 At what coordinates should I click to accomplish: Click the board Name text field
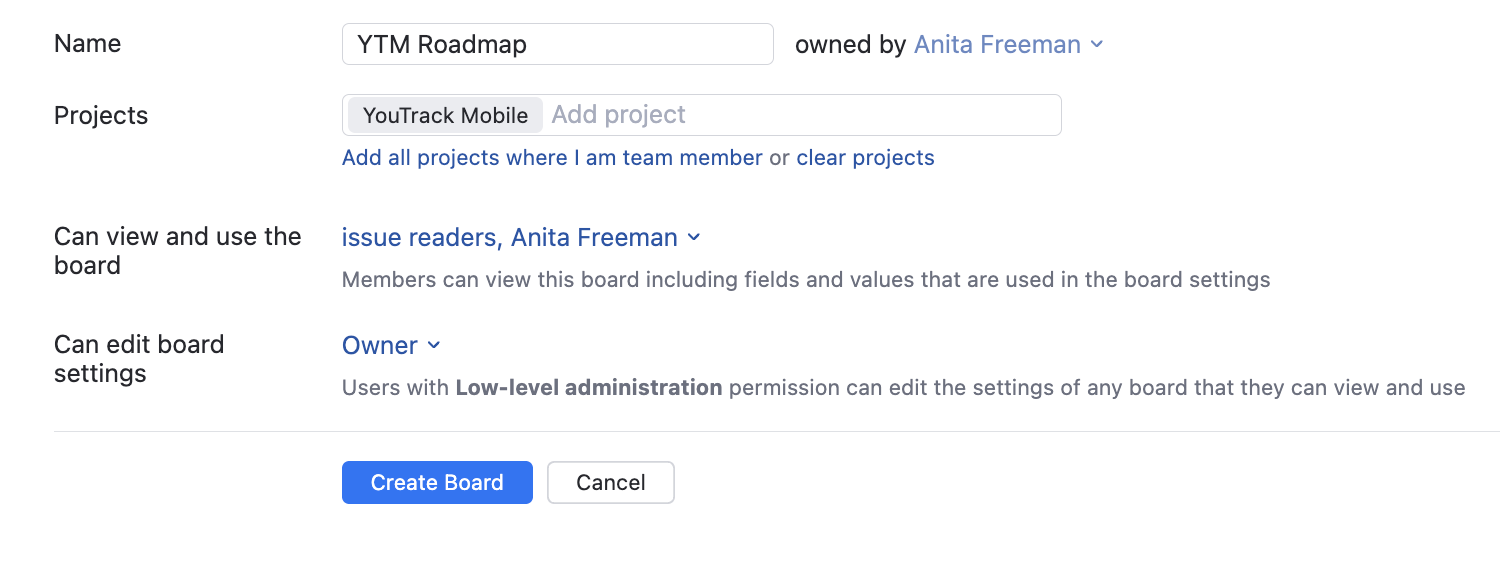point(557,44)
